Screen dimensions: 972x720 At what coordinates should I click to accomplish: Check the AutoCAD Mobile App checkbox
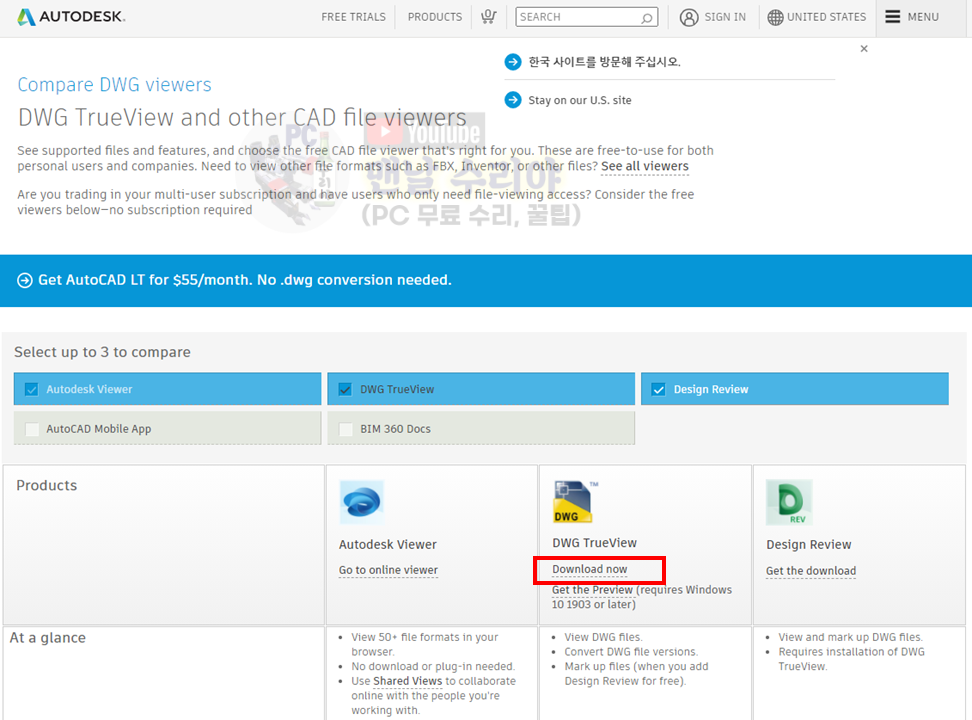[32, 429]
